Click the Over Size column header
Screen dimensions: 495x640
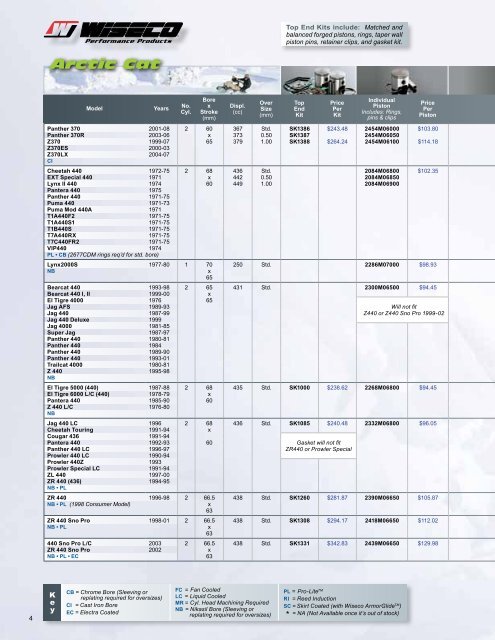coord(266,109)
